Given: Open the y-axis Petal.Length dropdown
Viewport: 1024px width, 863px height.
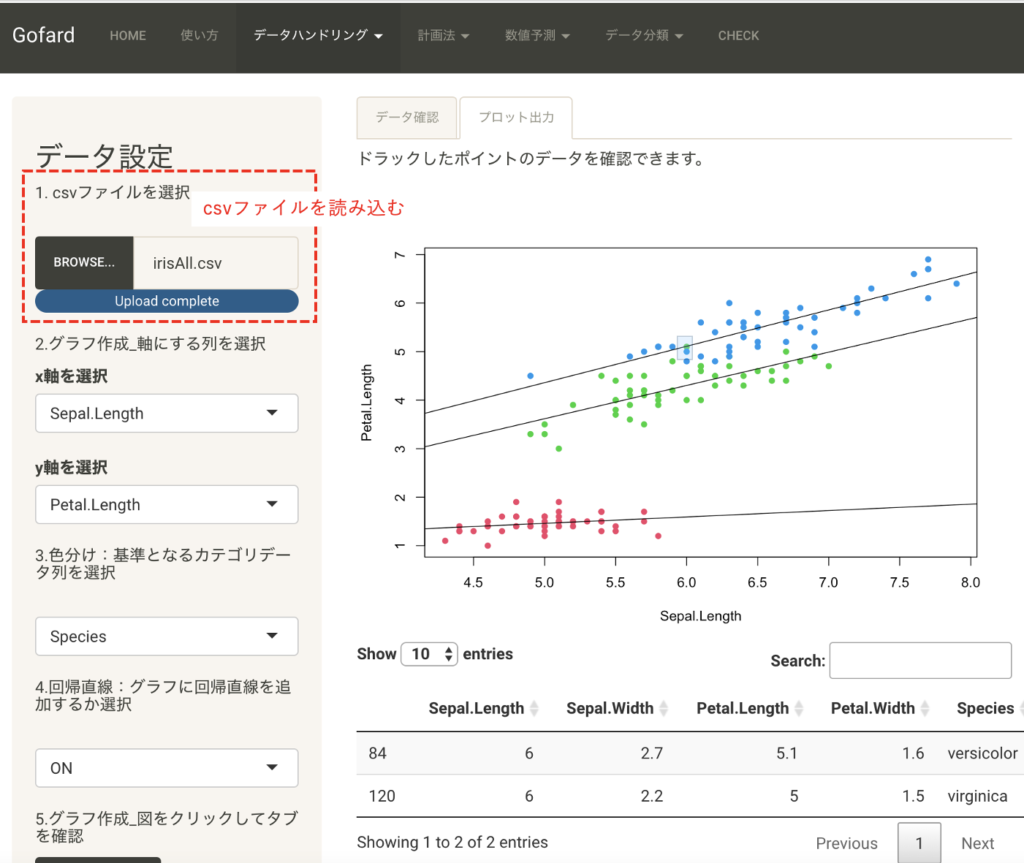Looking at the screenshot, I should pos(166,504).
